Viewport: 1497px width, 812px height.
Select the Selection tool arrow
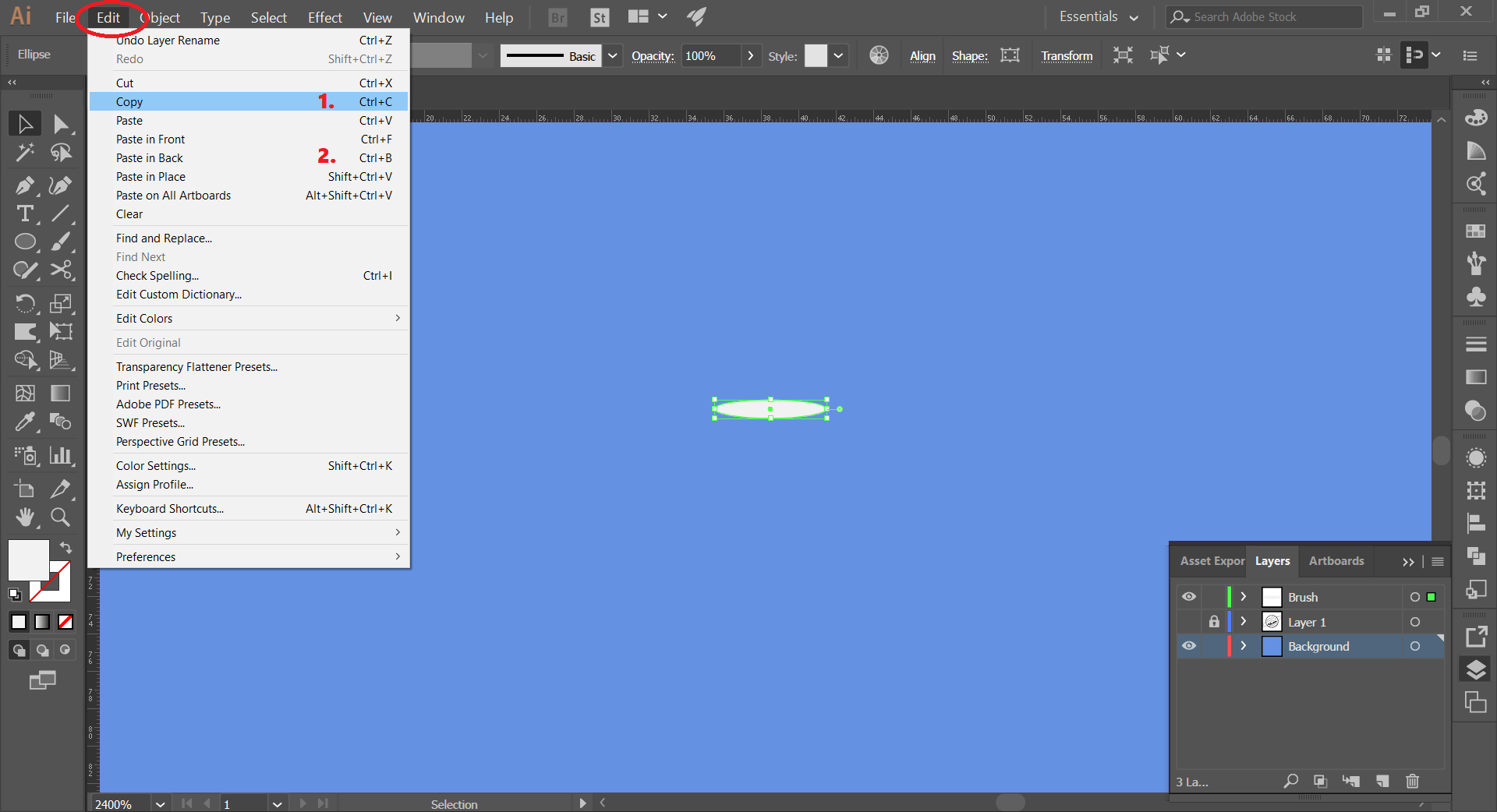point(25,124)
